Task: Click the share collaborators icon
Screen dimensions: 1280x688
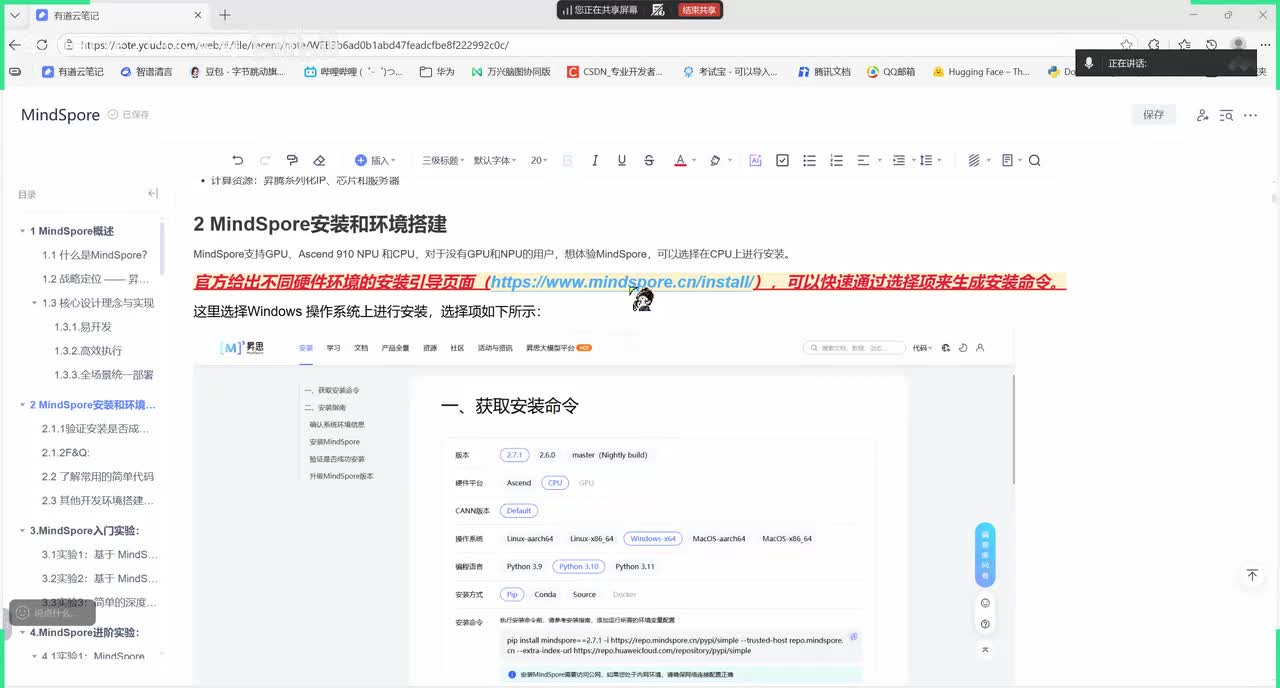Action: 1202,115
